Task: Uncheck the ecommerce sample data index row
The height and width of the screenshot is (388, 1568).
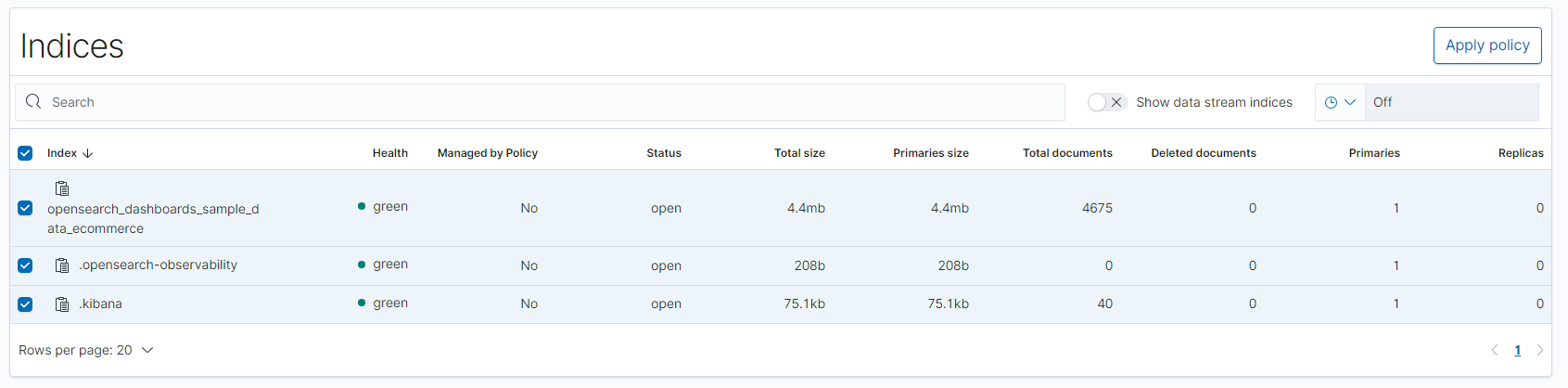Action: click(25, 208)
